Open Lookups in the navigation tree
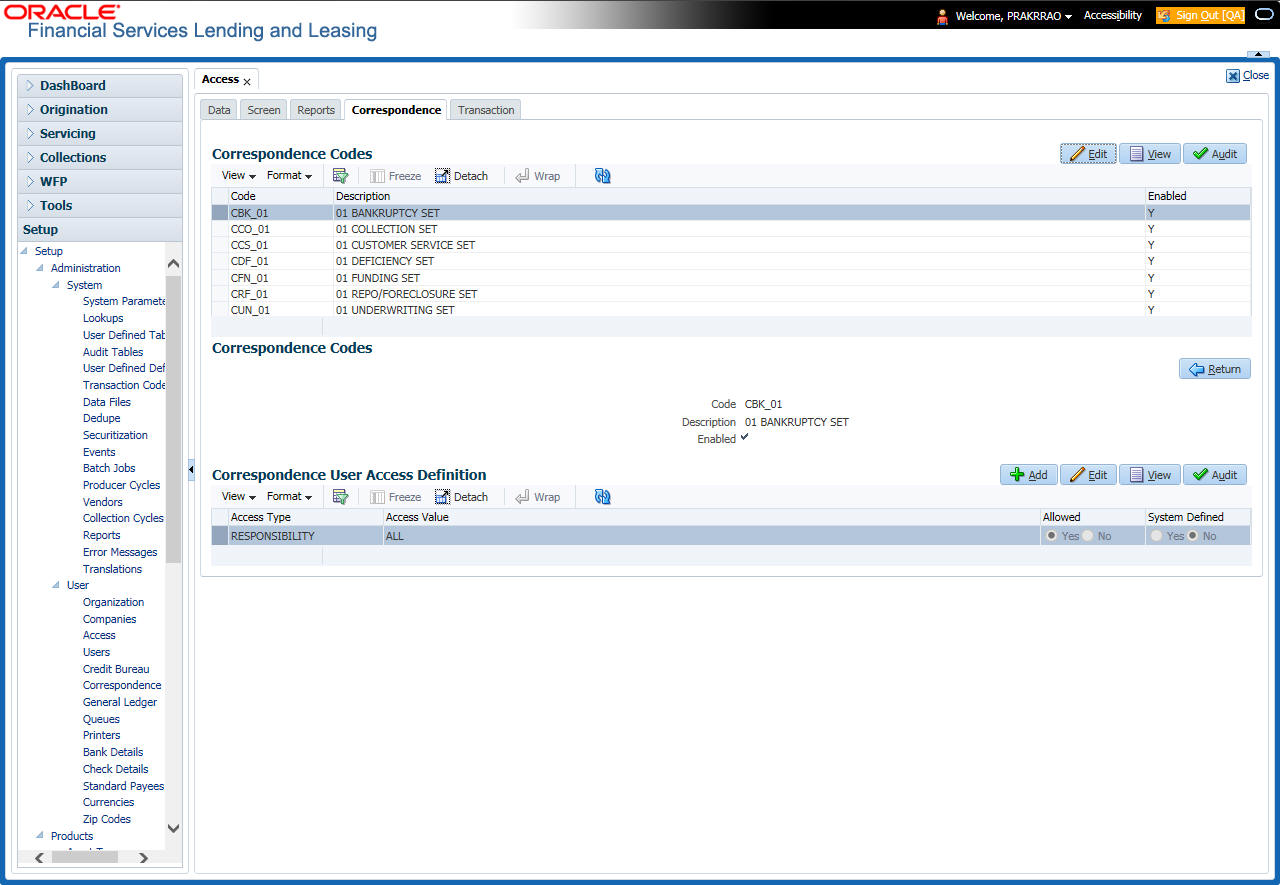The image size is (1280, 885). (103, 318)
